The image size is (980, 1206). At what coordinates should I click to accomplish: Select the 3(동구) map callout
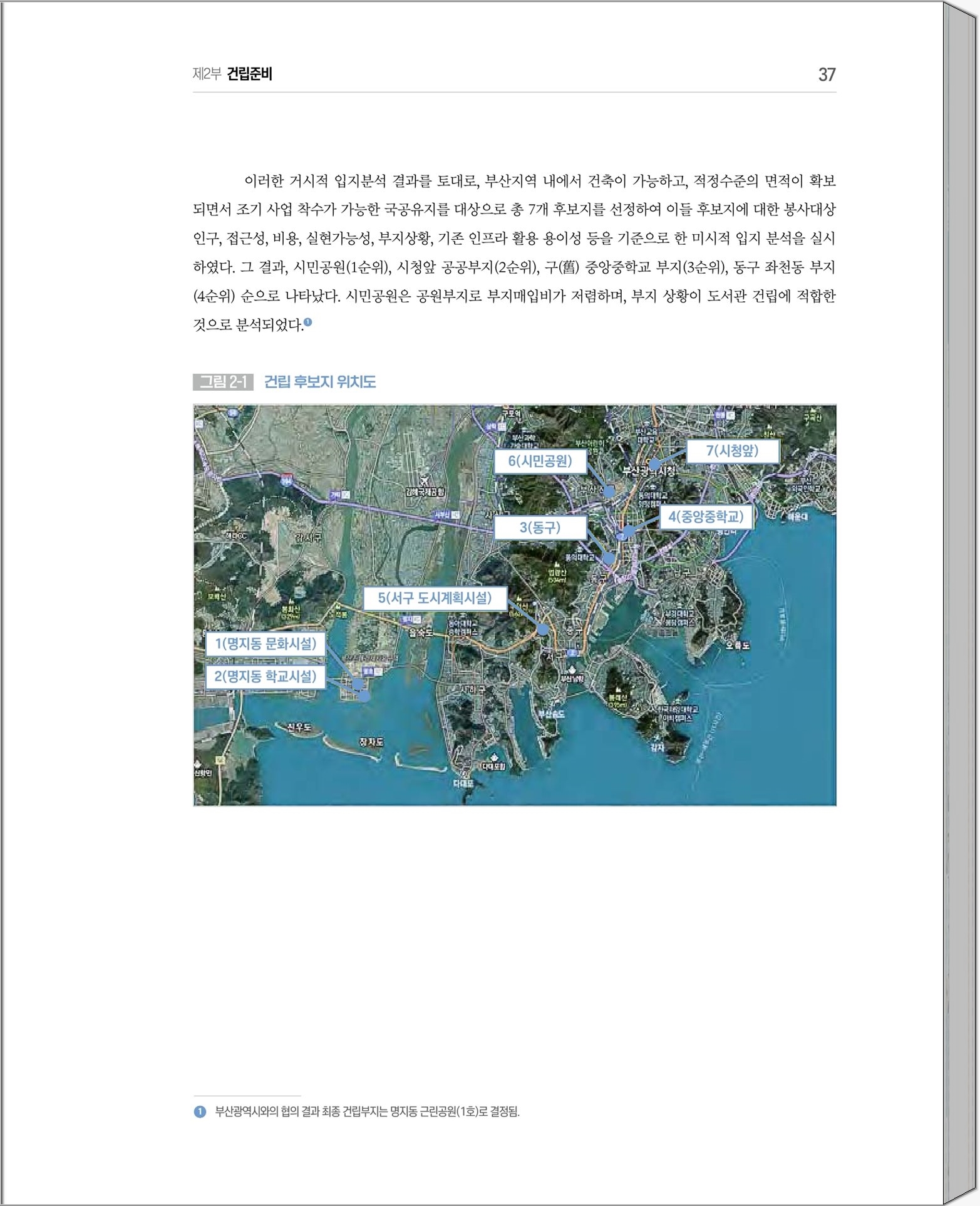pyautogui.click(x=540, y=527)
